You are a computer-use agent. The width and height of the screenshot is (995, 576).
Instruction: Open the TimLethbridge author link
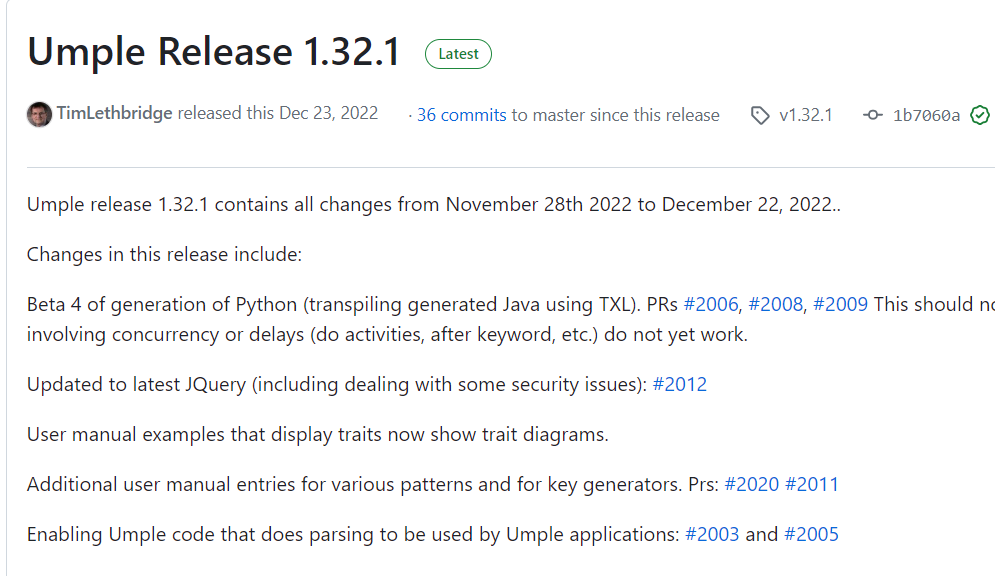[114, 113]
